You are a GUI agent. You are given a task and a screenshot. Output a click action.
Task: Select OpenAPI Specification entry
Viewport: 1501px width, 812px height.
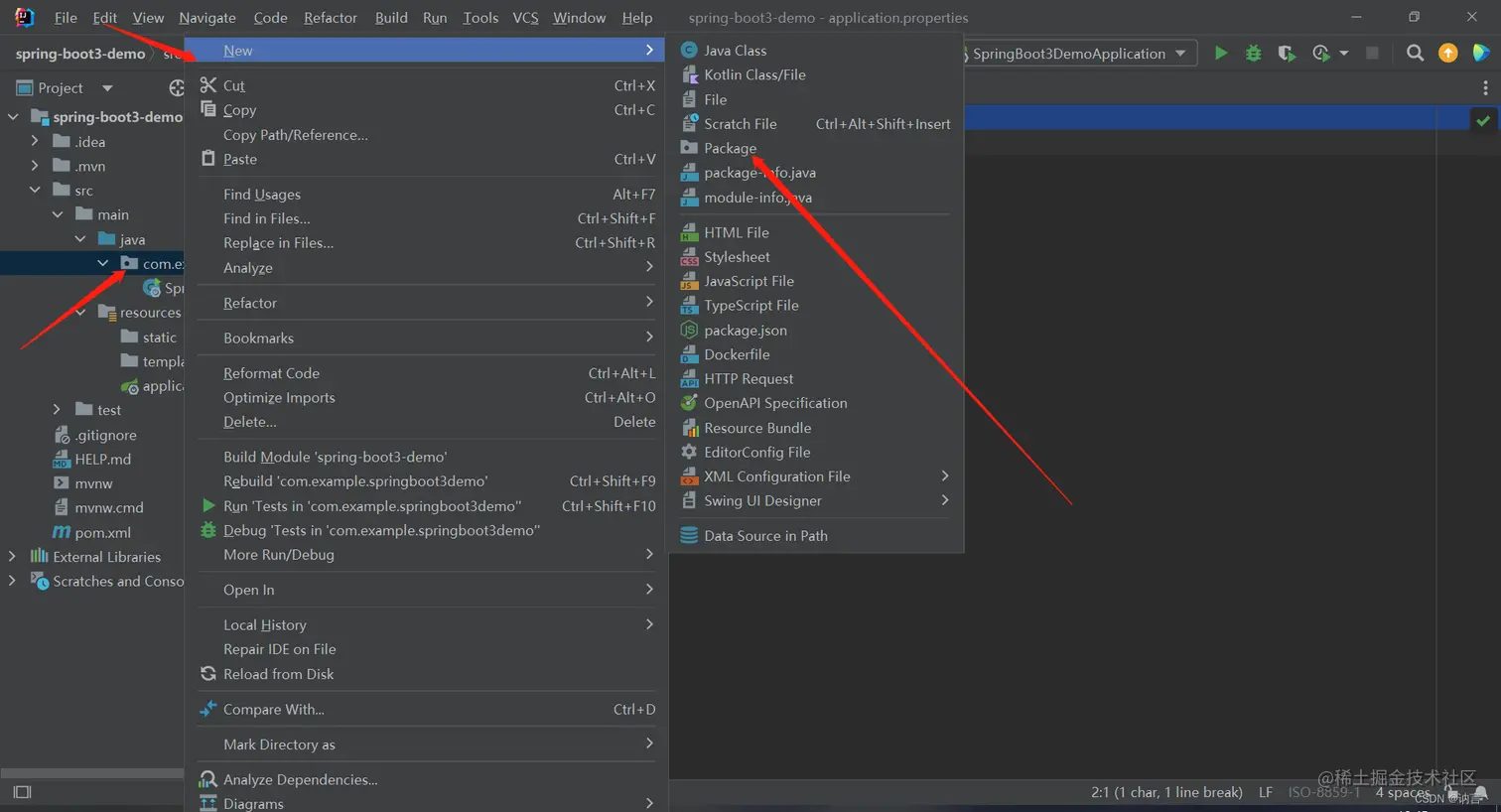[x=775, y=403]
